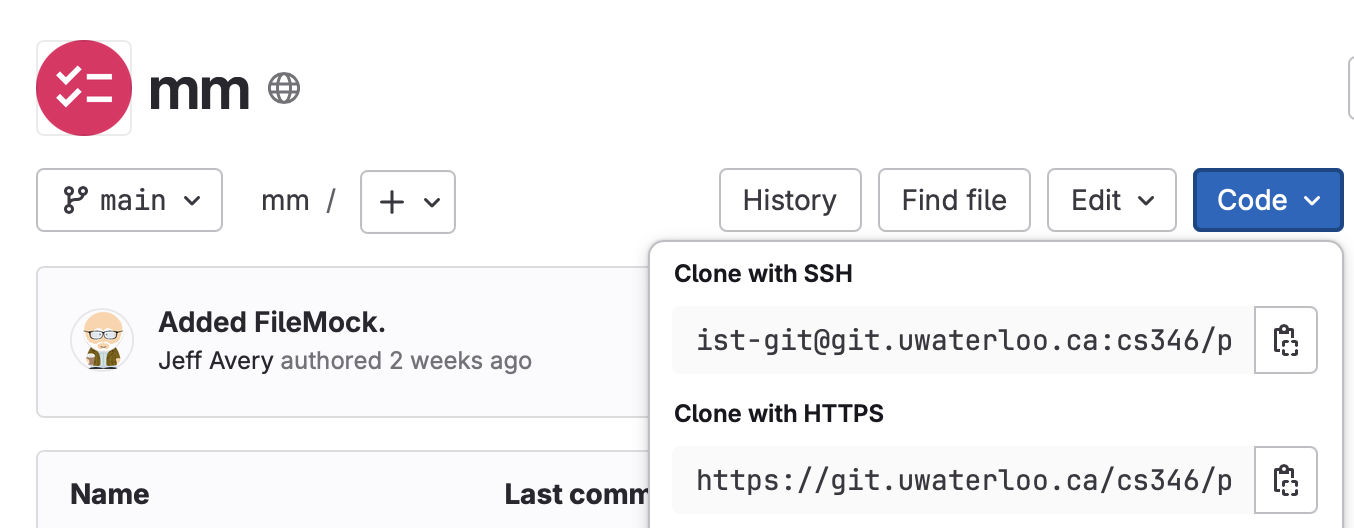Viewport: 1354px width, 528px height.
Task: Click the Name column header
Action: click(x=110, y=494)
